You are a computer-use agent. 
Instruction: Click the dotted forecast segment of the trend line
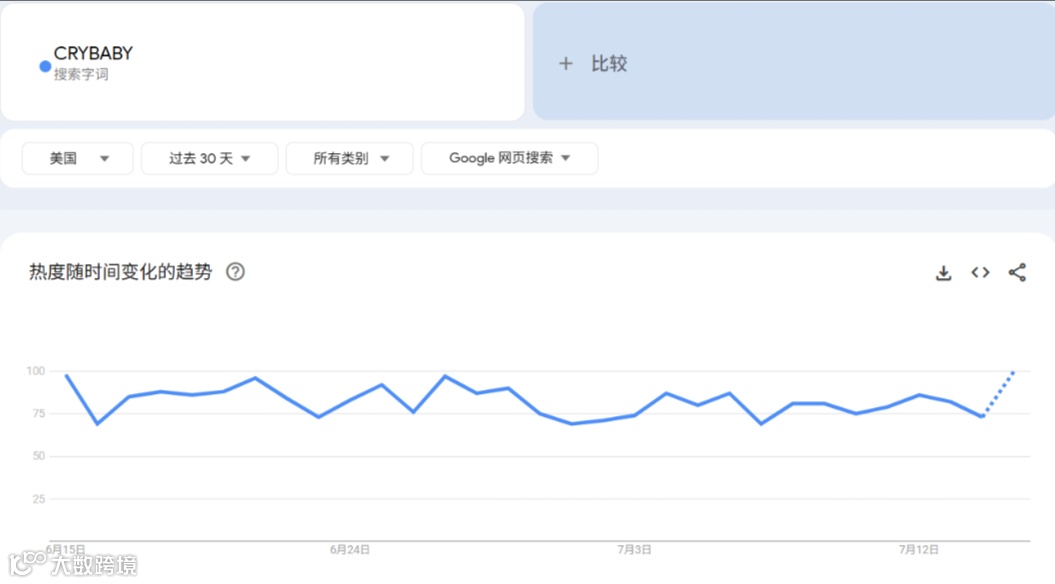coord(998,394)
